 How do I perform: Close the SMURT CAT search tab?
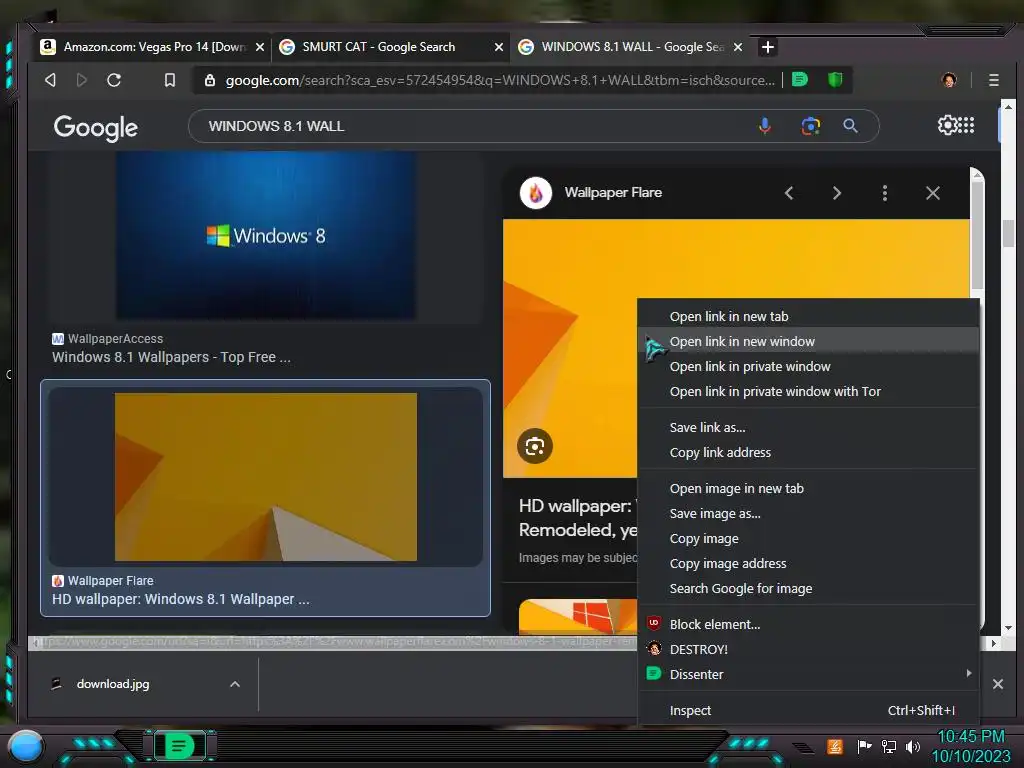tap(499, 47)
